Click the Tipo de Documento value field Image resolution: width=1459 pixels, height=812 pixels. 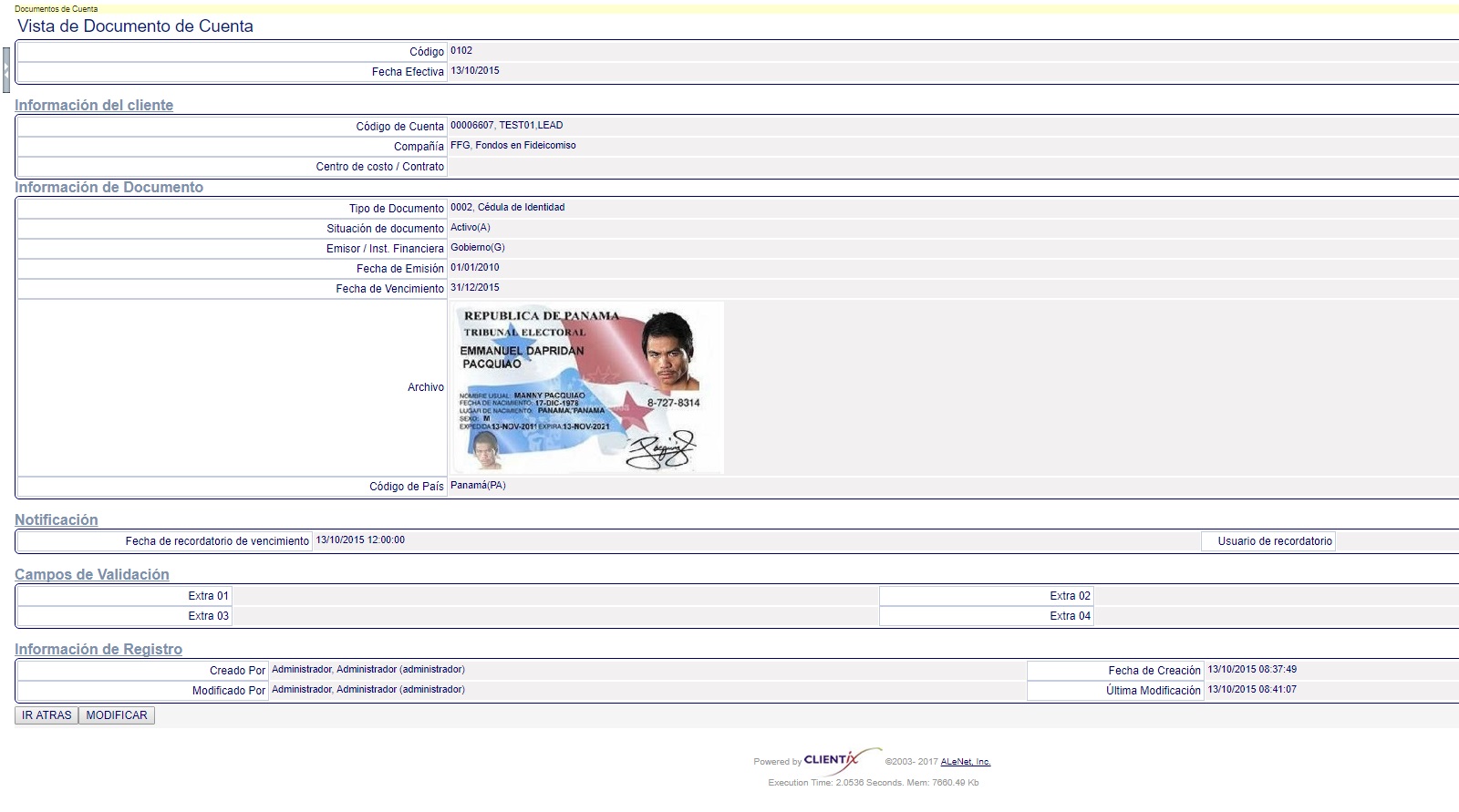[x=507, y=208]
